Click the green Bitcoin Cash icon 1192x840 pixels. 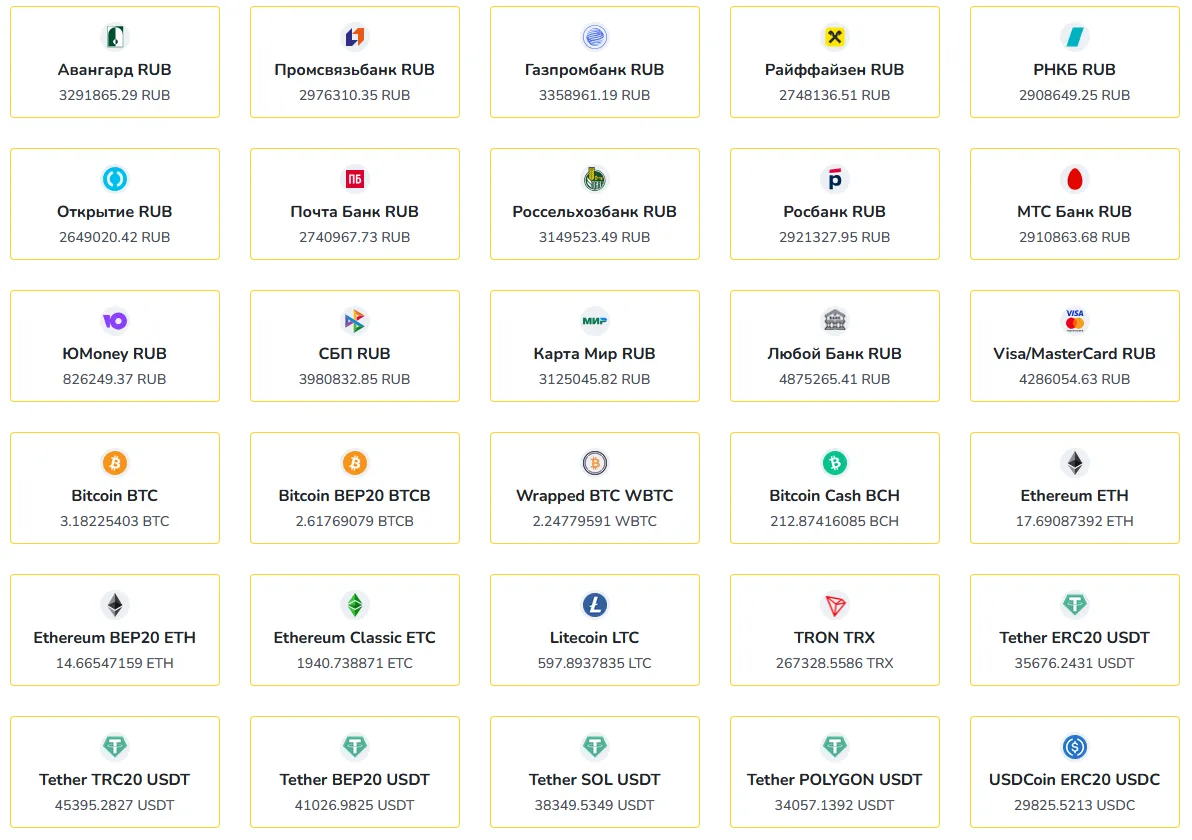point(835,463)
